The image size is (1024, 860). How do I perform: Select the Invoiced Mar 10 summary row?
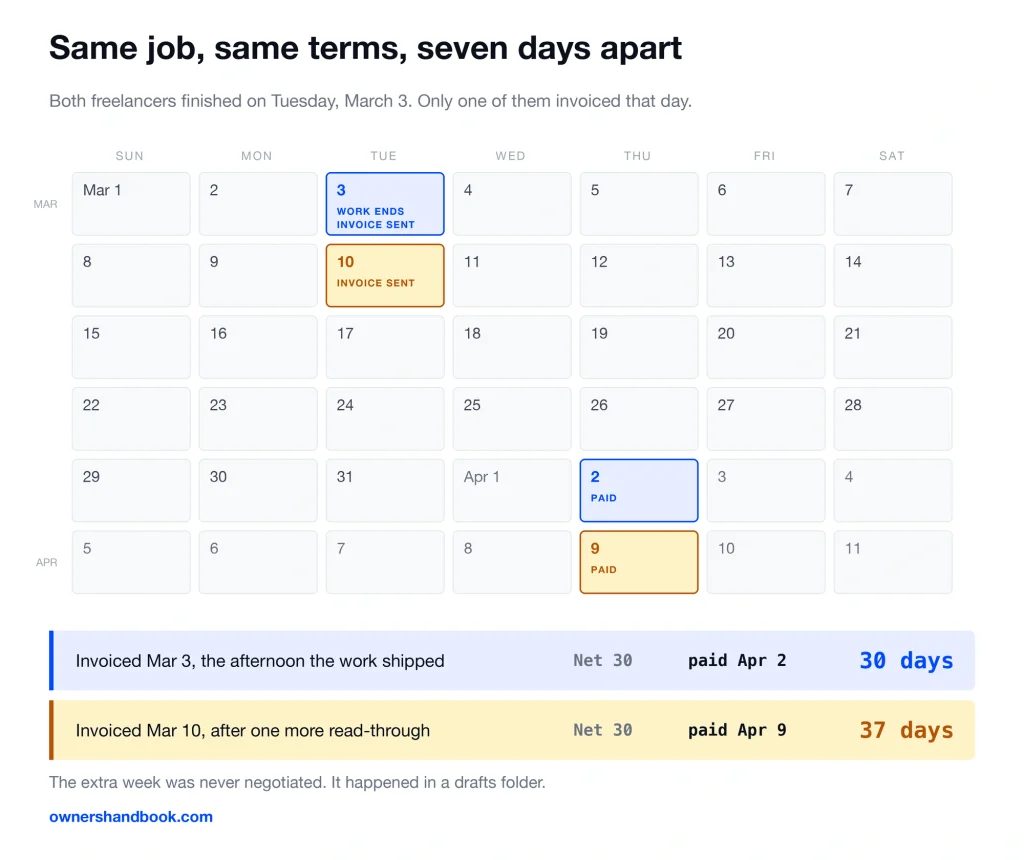(x=512, y=730)
